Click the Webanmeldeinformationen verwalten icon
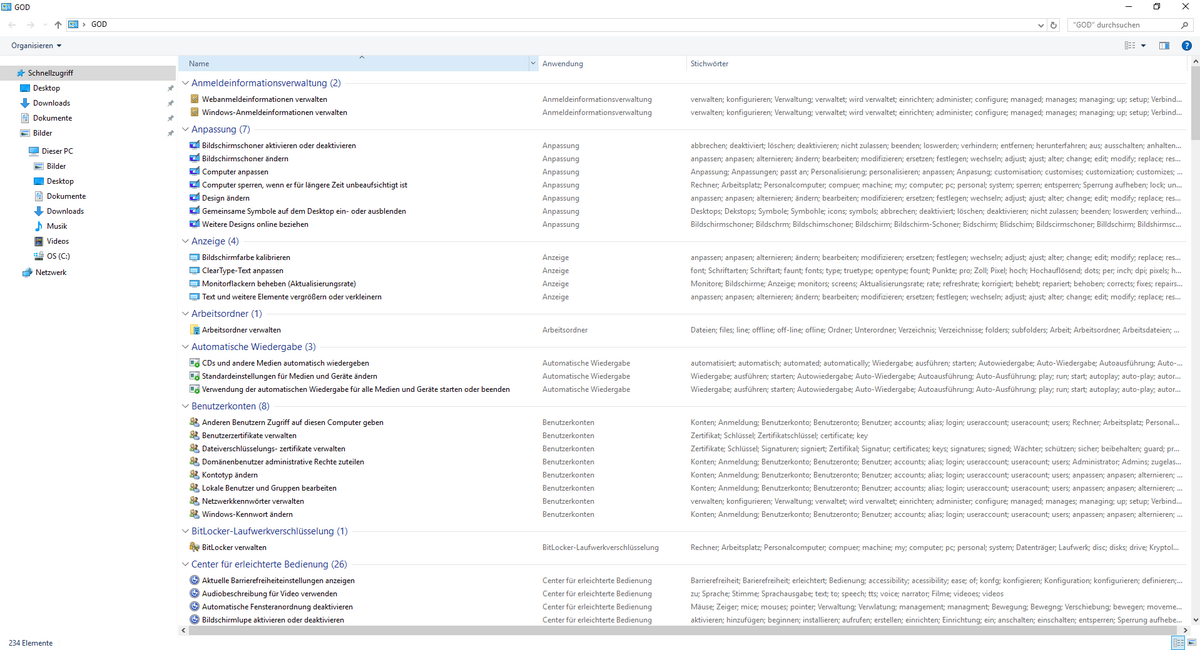 194,99
